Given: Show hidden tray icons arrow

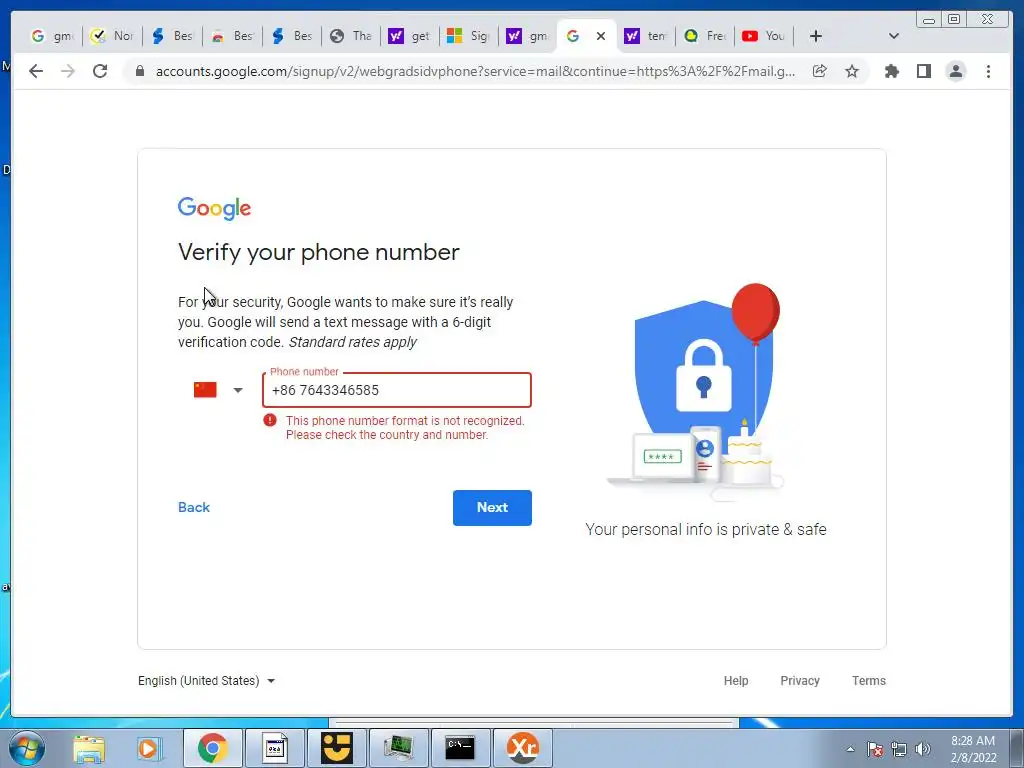Looking at the screenshot, I should pos(850,749).
